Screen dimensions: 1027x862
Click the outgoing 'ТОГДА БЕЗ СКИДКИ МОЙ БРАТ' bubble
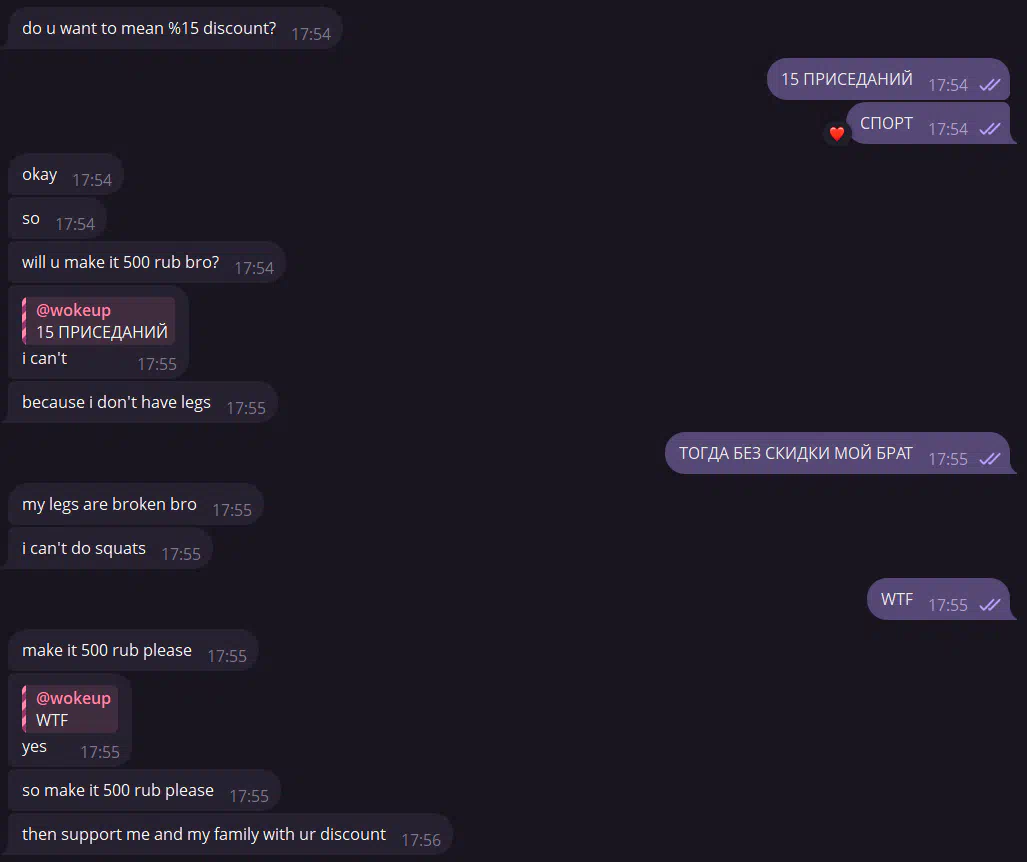(x=838, y=453)
